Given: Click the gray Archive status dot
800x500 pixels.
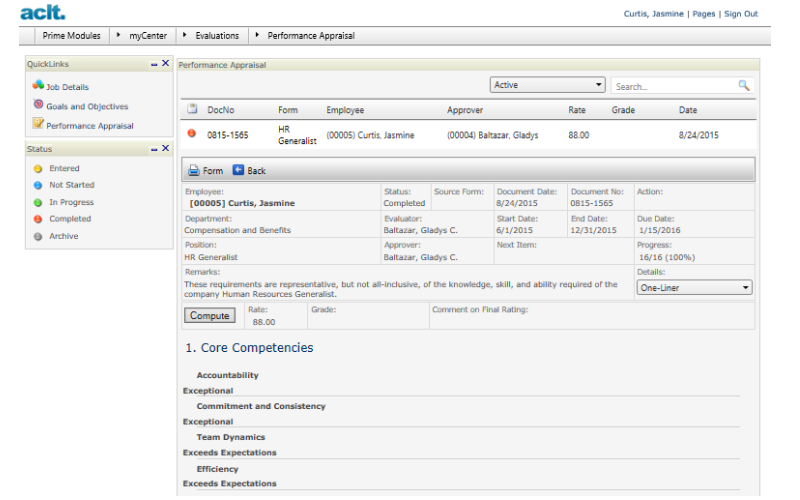Looking at the screenshot, I should point(38,237).
